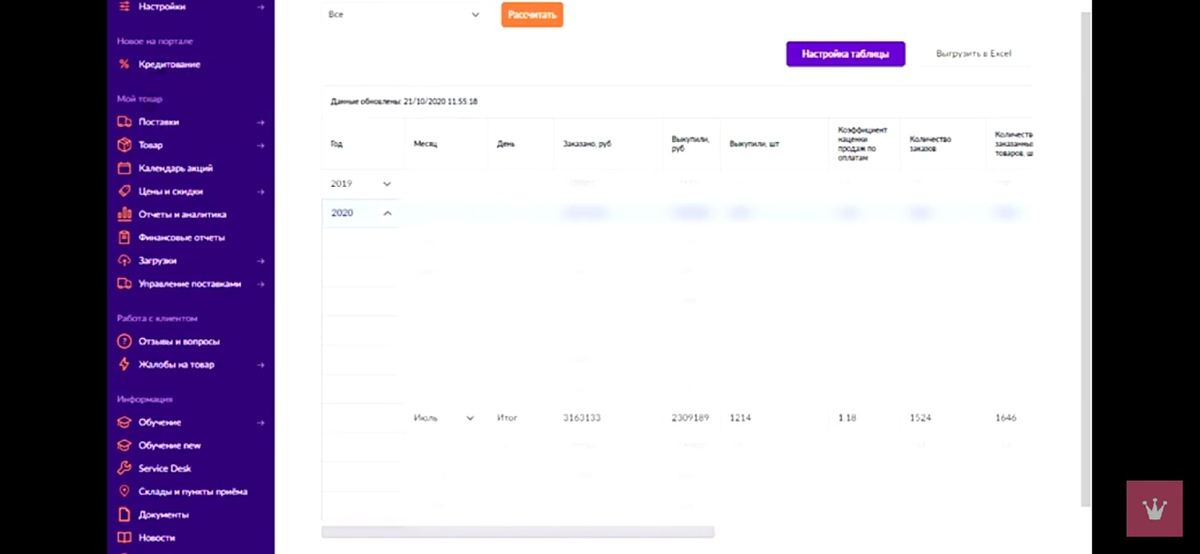
Task: Expand the Настройки submenu arrow
Action: 260,7
